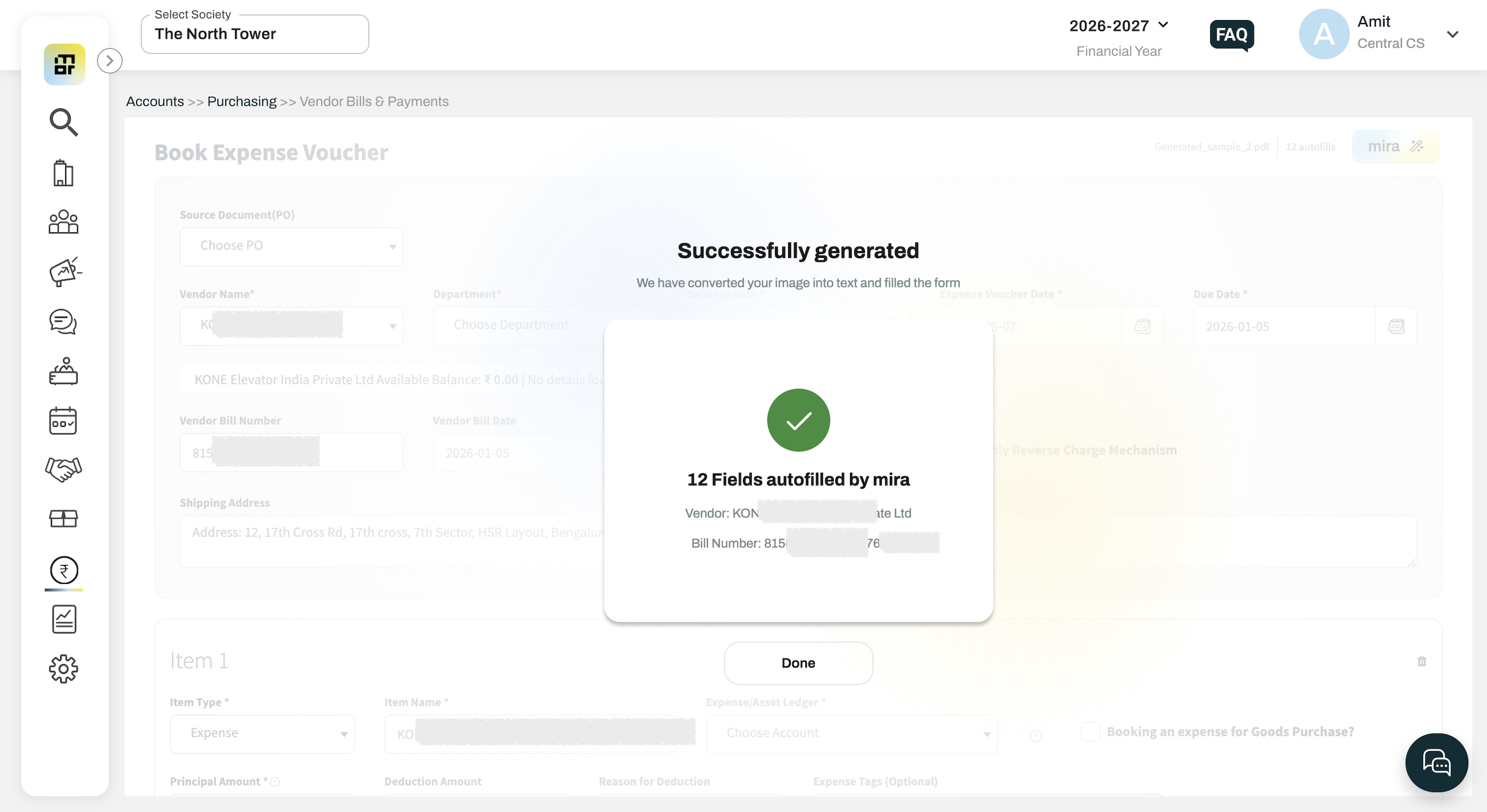Expand the sidebar with the arrow button
This screenshot has height=812, width=1487.
tap(110, 61)
